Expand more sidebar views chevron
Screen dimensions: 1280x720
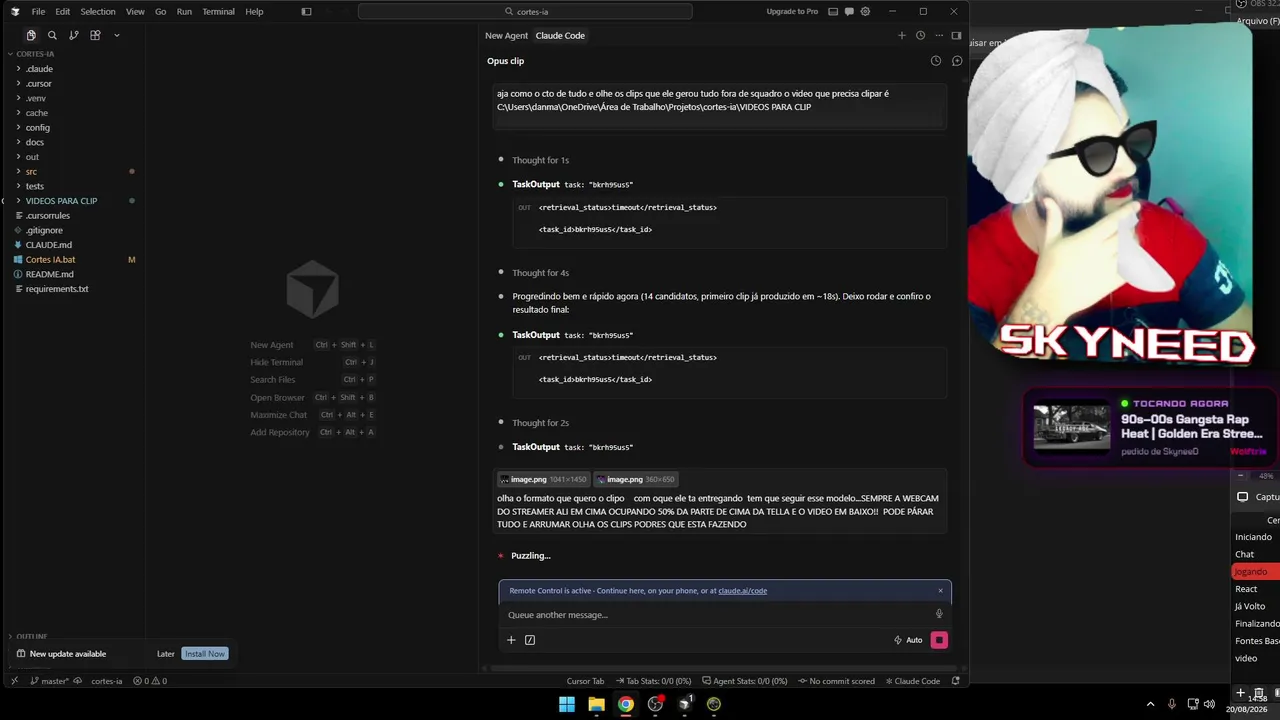[x=117, y=35]
